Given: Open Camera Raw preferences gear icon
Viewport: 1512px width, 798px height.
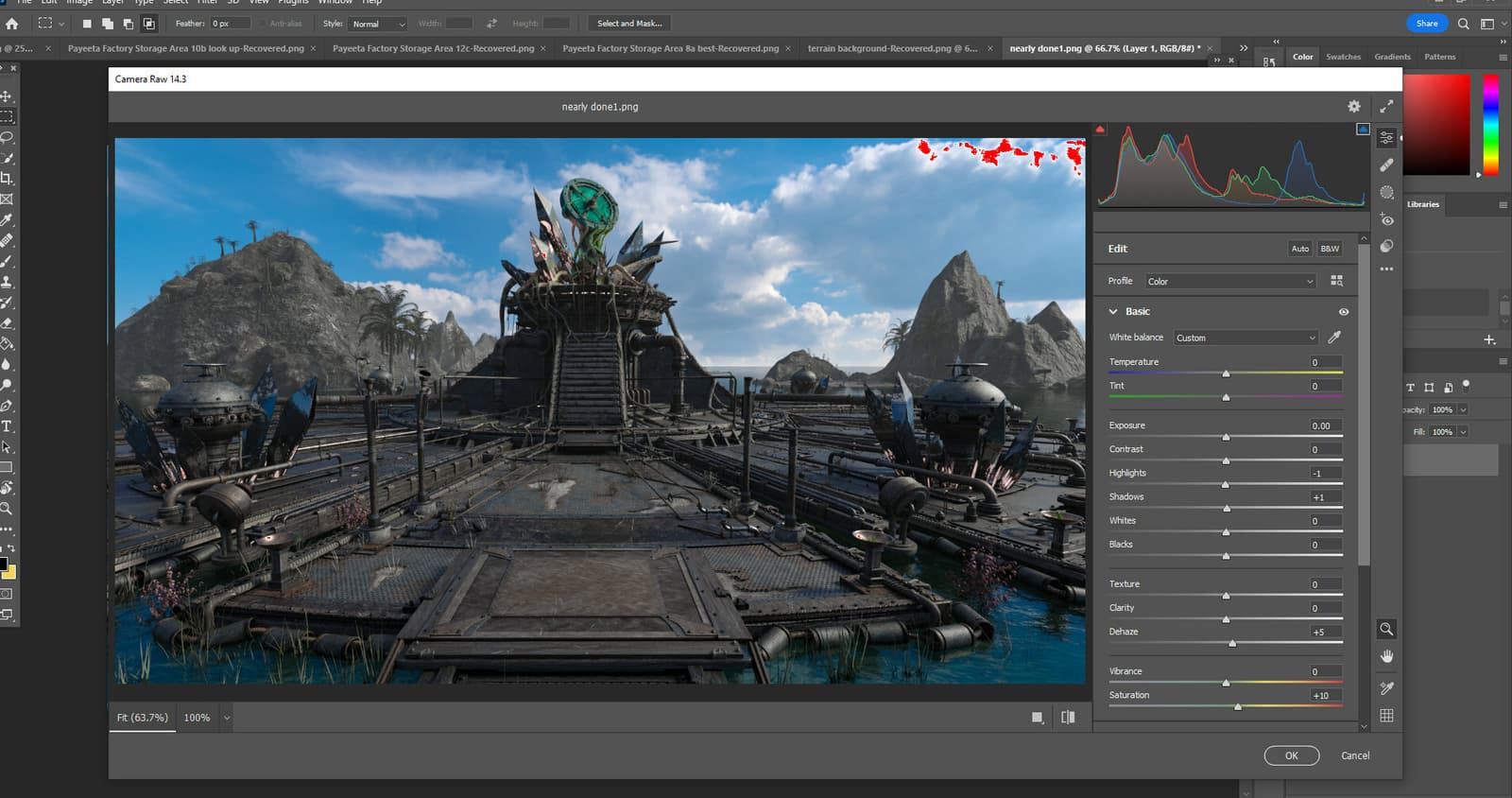Looking at the screenshot, I should [x=1354, y=107].
